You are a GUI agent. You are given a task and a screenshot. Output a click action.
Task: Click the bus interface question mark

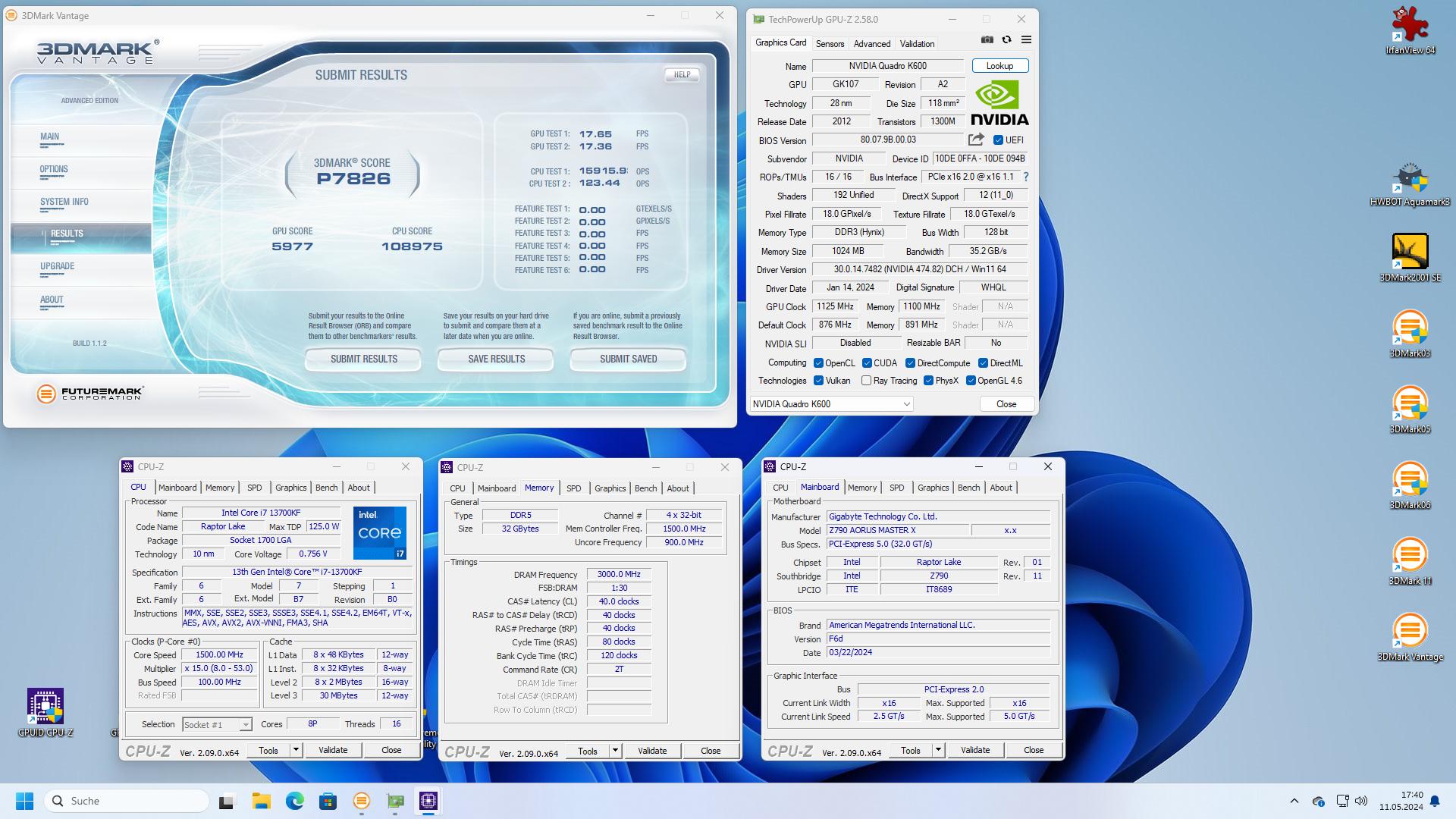pyautogui.click(x=1025, y=177)
